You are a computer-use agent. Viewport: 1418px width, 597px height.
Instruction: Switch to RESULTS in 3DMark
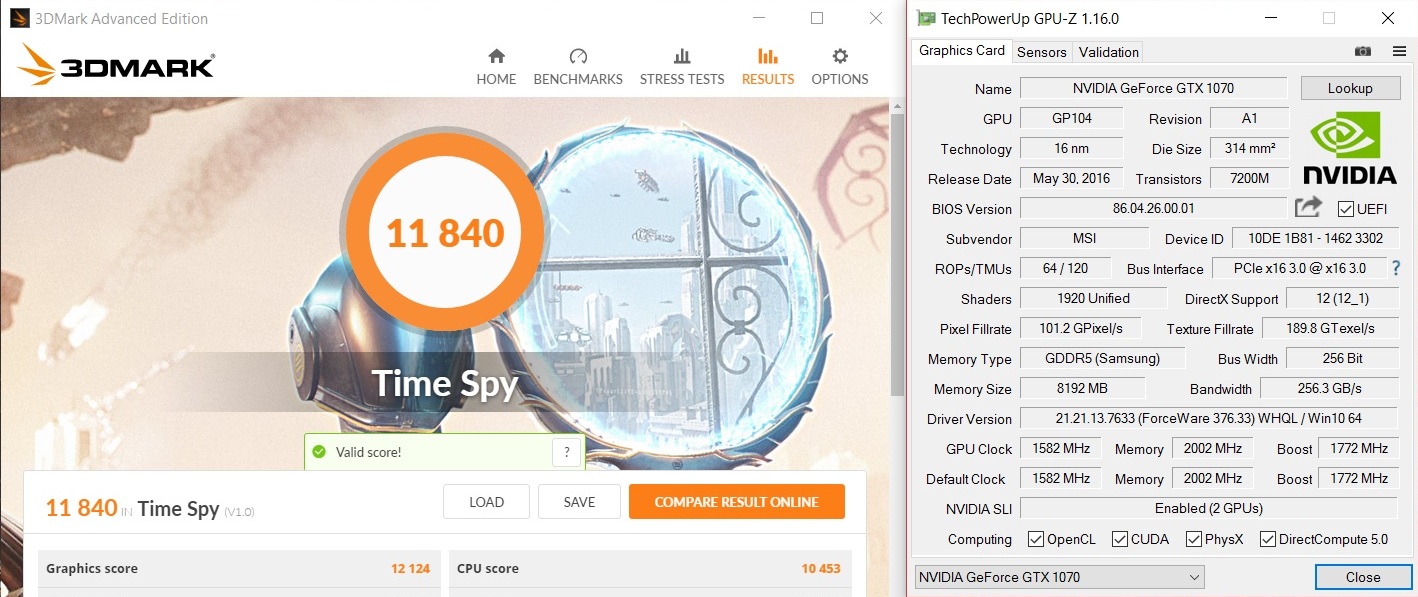[768, 67]
